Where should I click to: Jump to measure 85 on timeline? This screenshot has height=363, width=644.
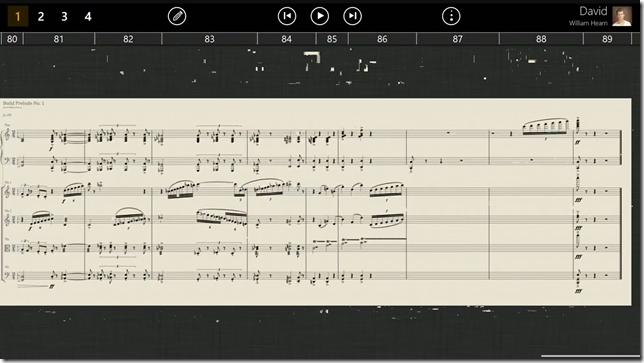click(332, 39)
